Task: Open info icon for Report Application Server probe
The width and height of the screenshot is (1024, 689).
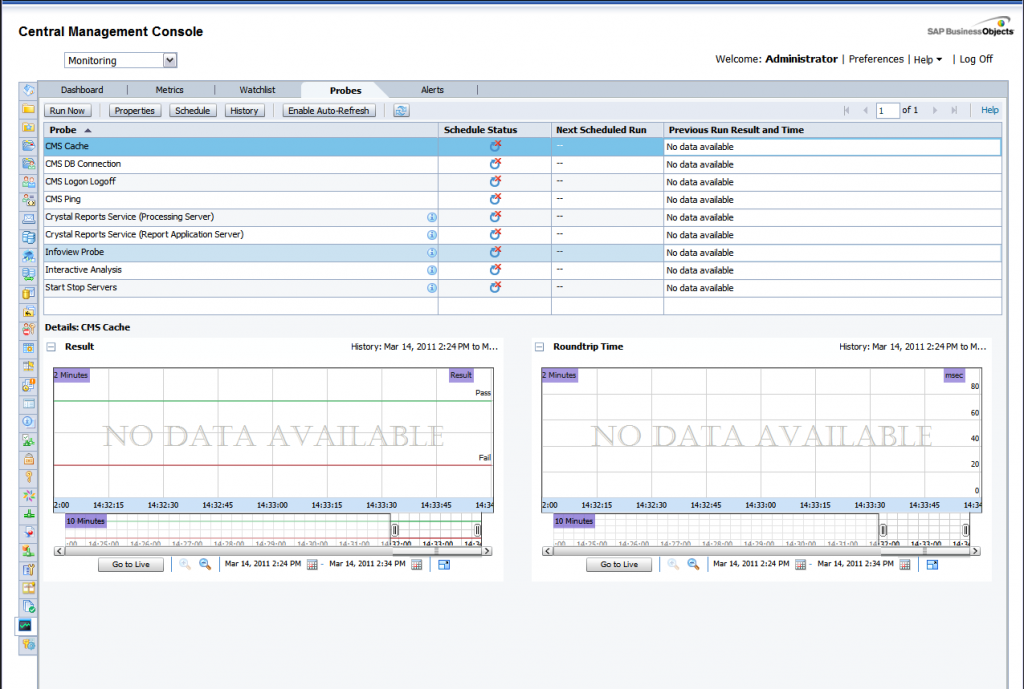Action: click(432, 235)
